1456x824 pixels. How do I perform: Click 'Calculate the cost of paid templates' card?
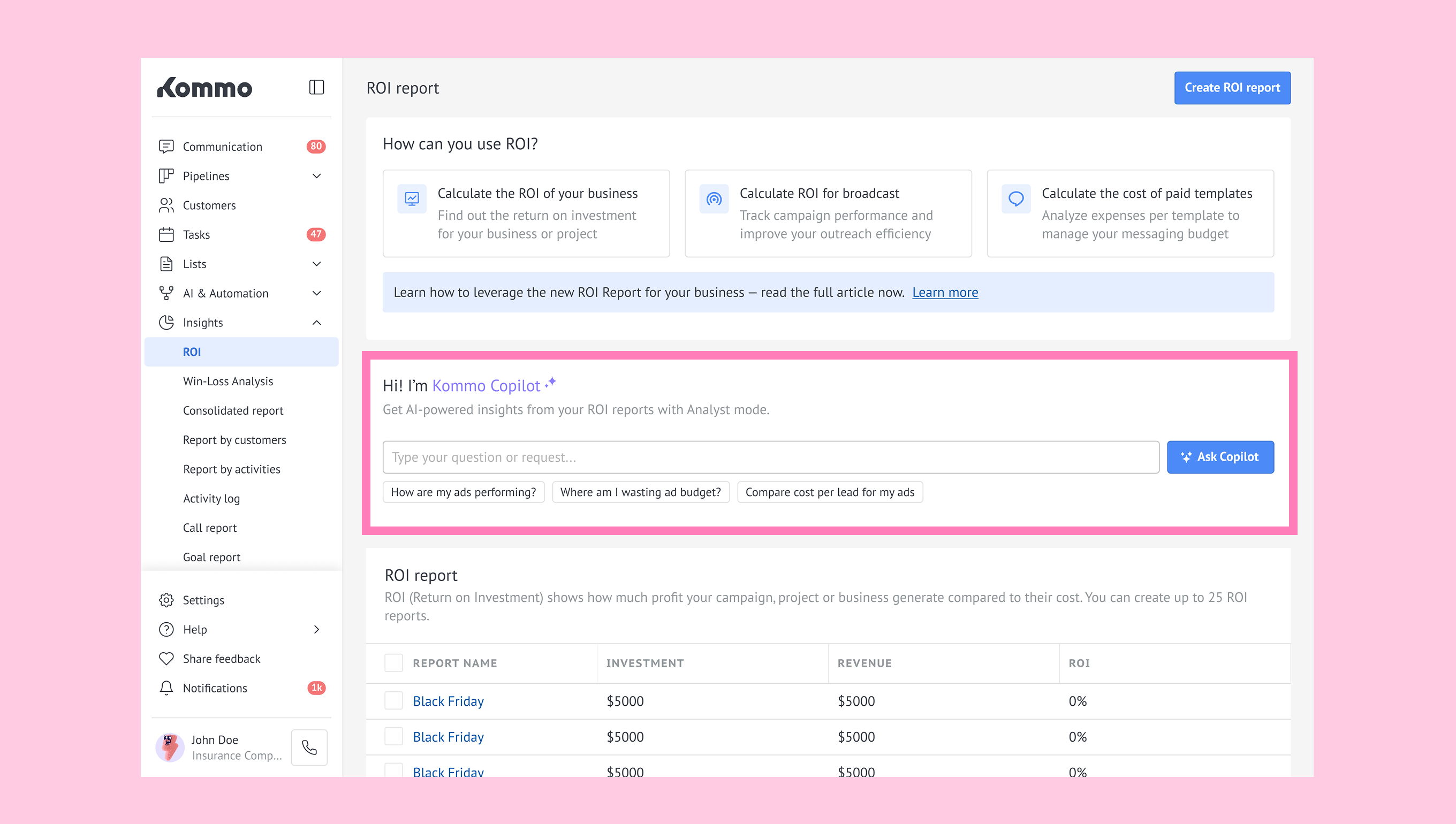1131,213
